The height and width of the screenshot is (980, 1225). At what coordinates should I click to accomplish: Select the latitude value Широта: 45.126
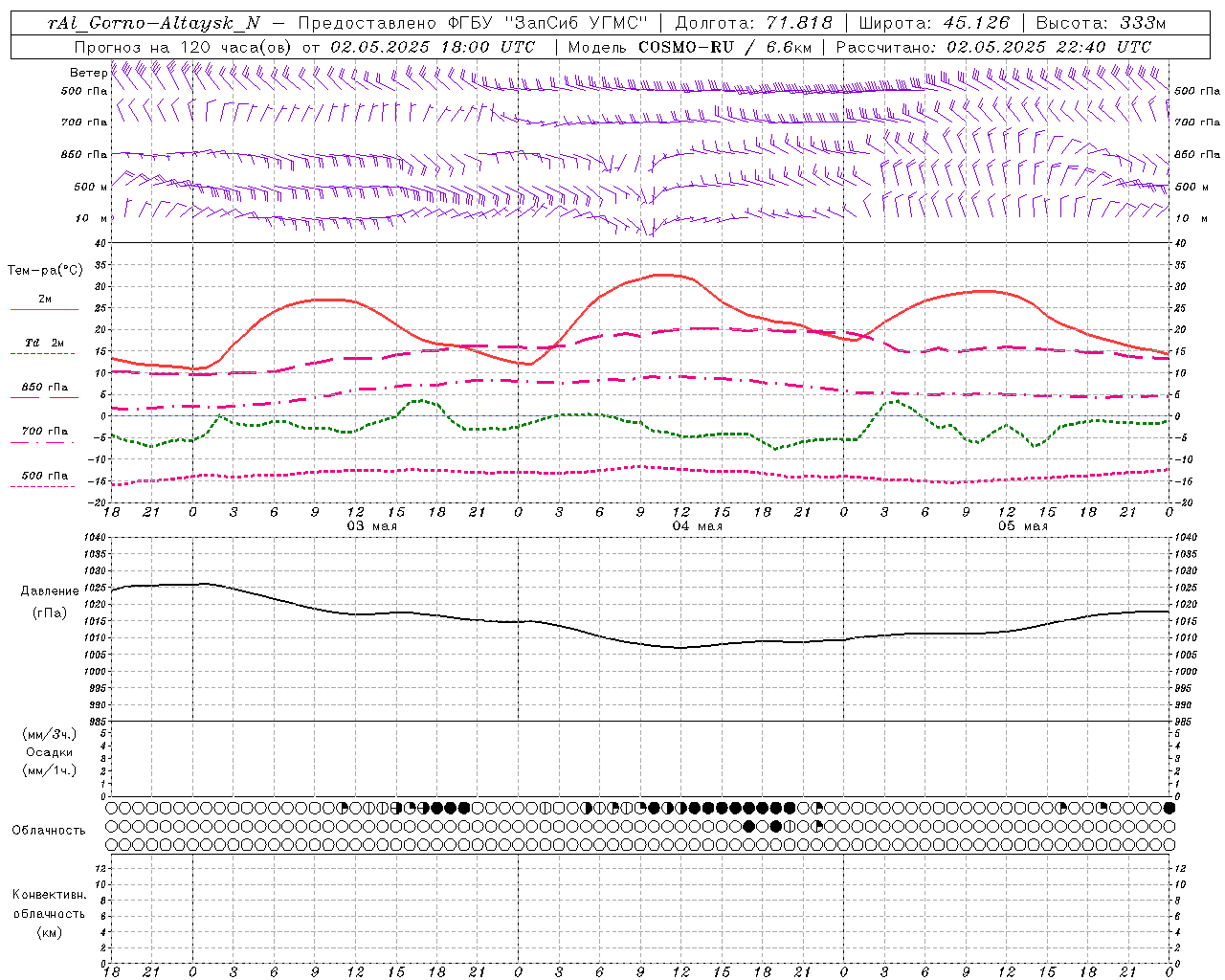pyautogui.click(x=934, y=23)
